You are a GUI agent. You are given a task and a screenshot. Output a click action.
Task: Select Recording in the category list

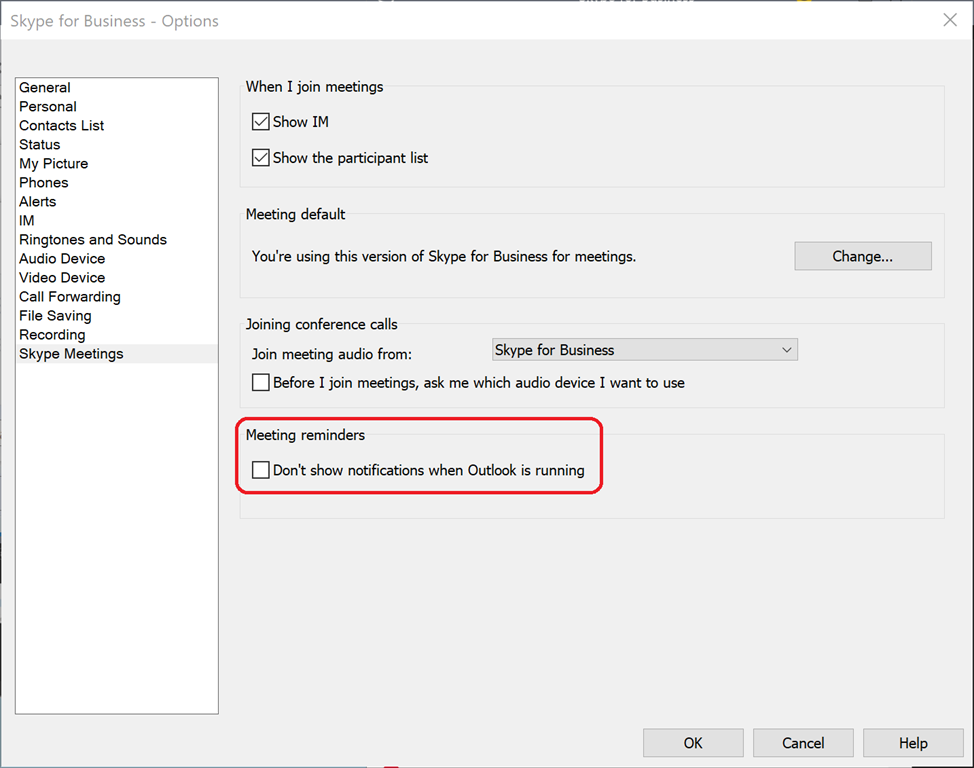52,335
